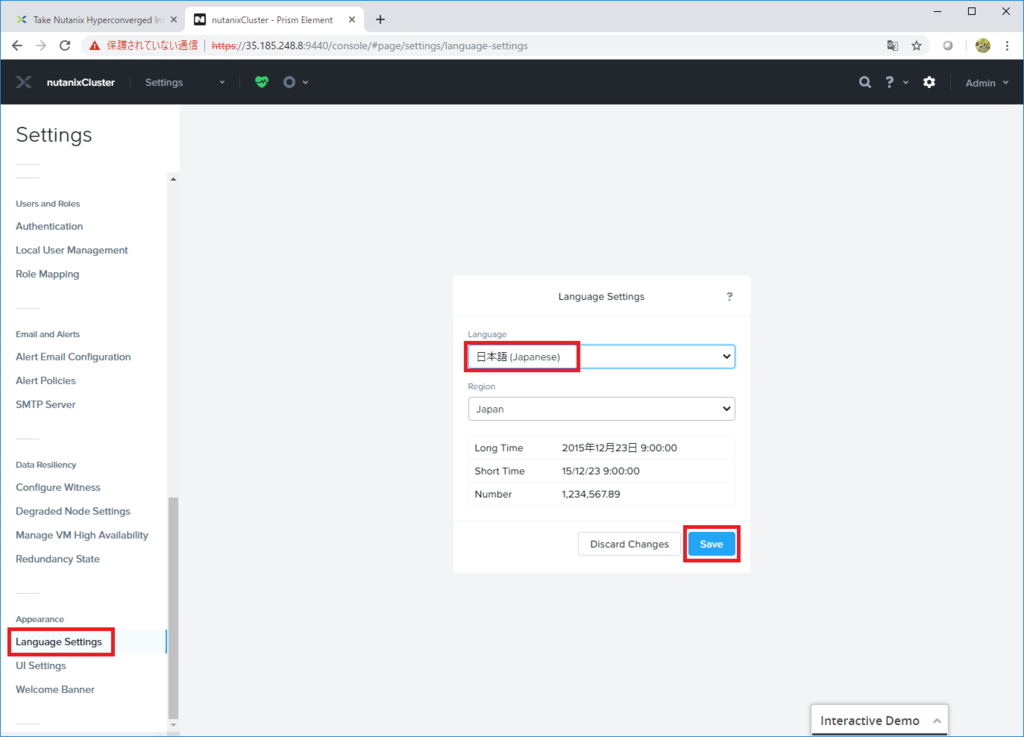Click the sidebar scrollbar thumb
The width and height of the screenshot is (1024, 737).
pos(173,607)
